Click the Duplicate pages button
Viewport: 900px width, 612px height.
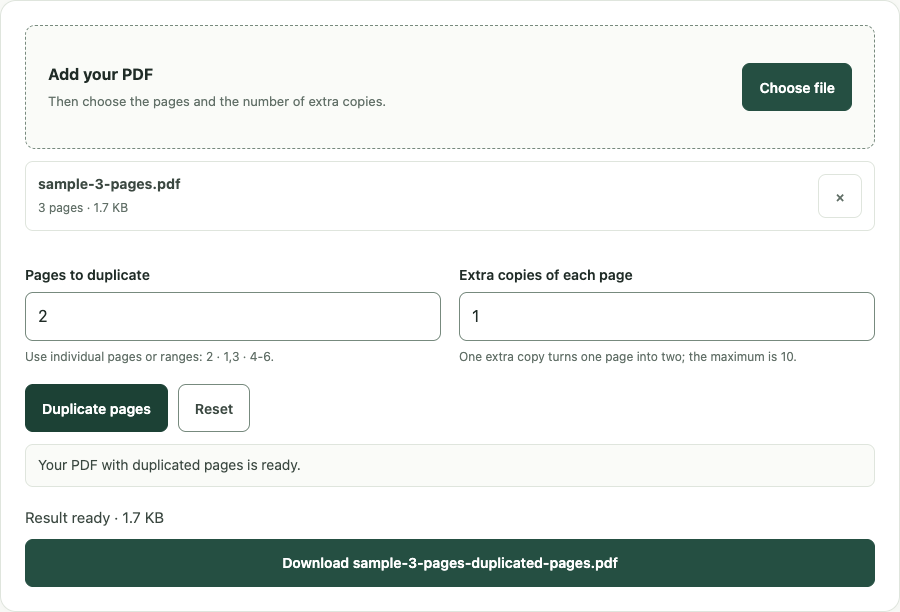coord(96,408)
